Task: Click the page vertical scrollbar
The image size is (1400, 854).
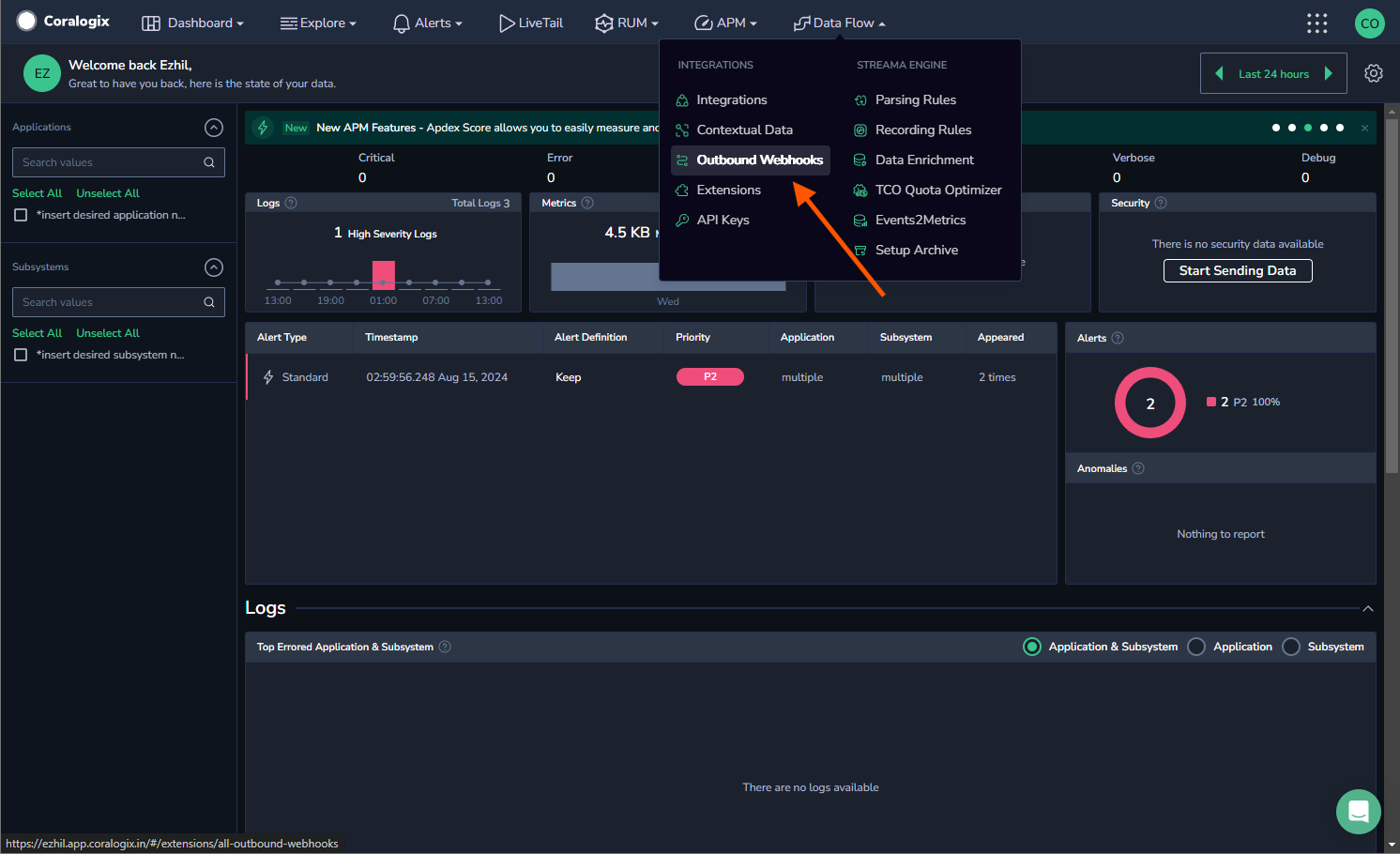Action: tap(1392, 296)
